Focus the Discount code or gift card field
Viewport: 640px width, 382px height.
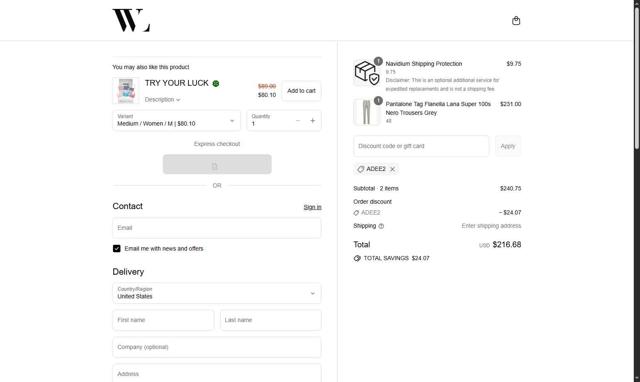pos(421,146)
